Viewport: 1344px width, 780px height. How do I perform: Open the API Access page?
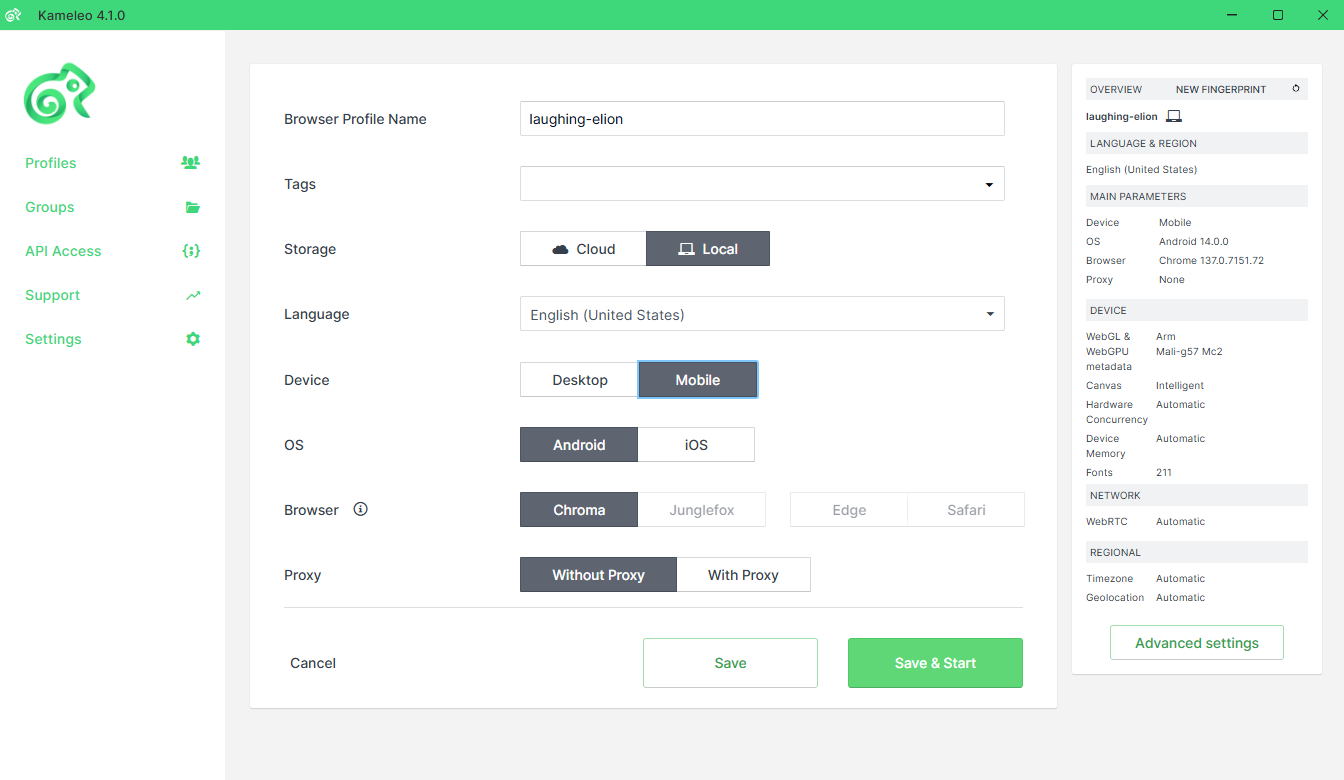(x=63, y=251)
